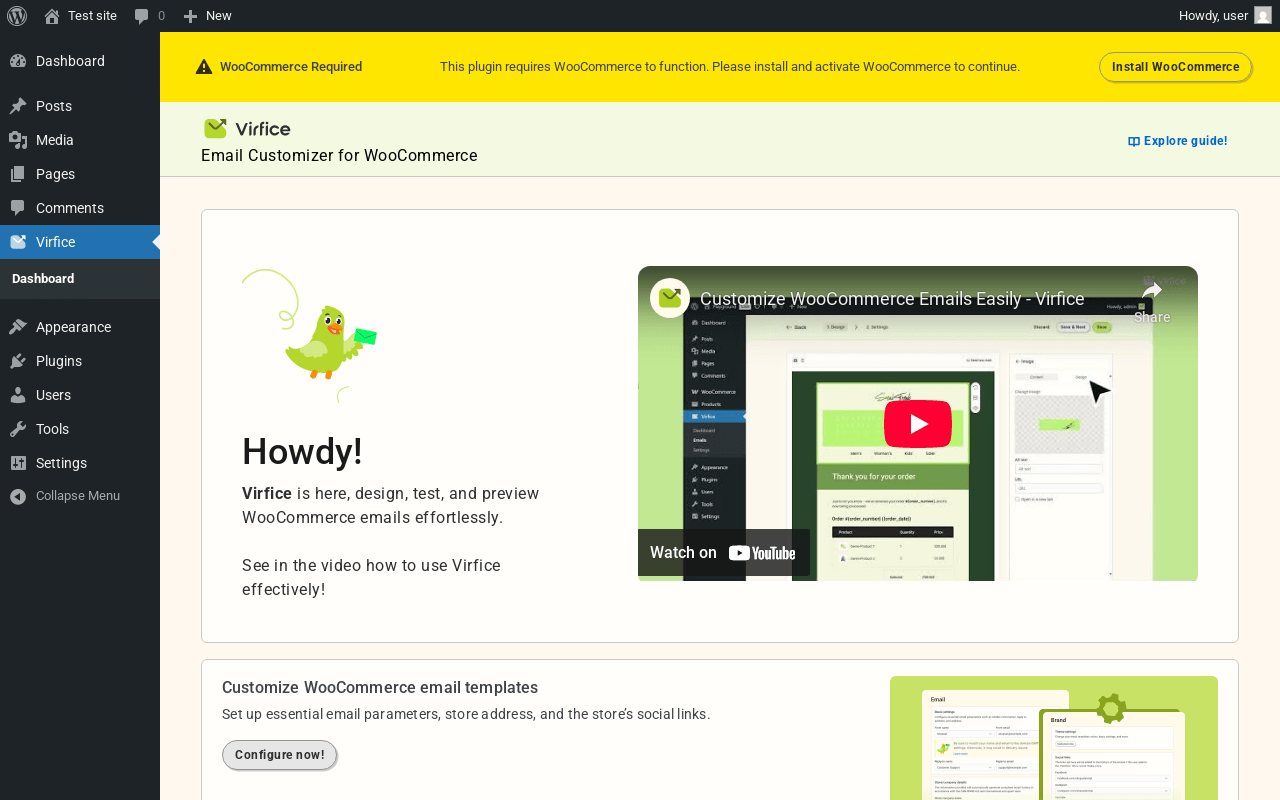This screenshot has height=800, width=1280.
Task: Click the email settings preview thumbnail
Action: (x=1054, y=738)
